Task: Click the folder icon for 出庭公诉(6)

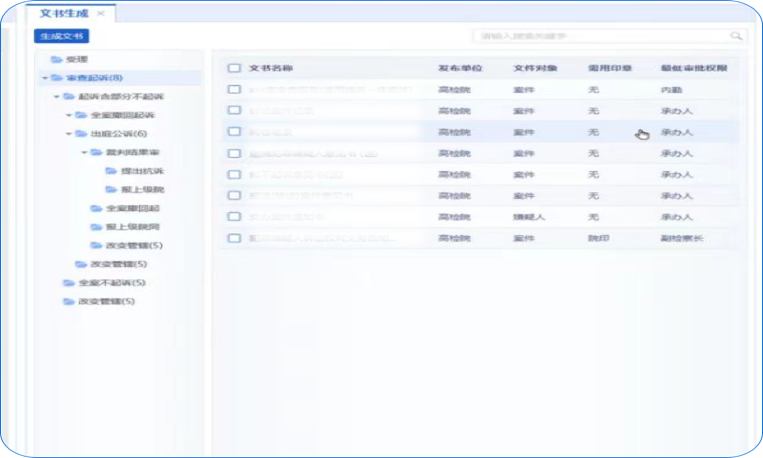Action: pos(82,134)
